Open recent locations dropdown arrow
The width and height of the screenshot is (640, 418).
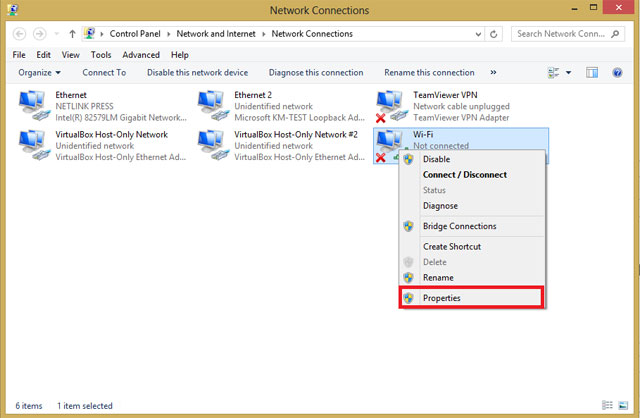57,34
